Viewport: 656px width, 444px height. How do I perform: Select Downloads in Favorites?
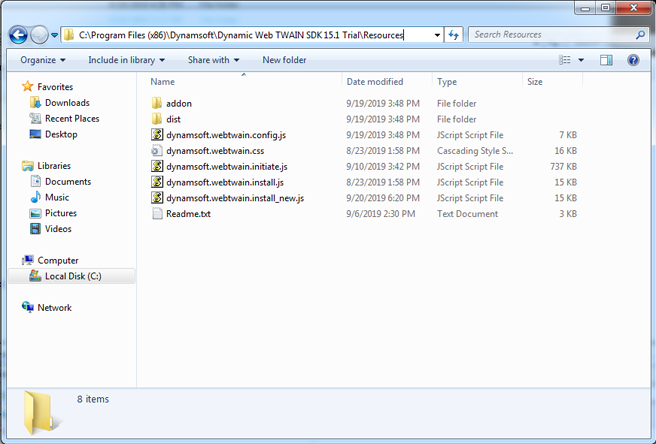click(x=67, y=103)
